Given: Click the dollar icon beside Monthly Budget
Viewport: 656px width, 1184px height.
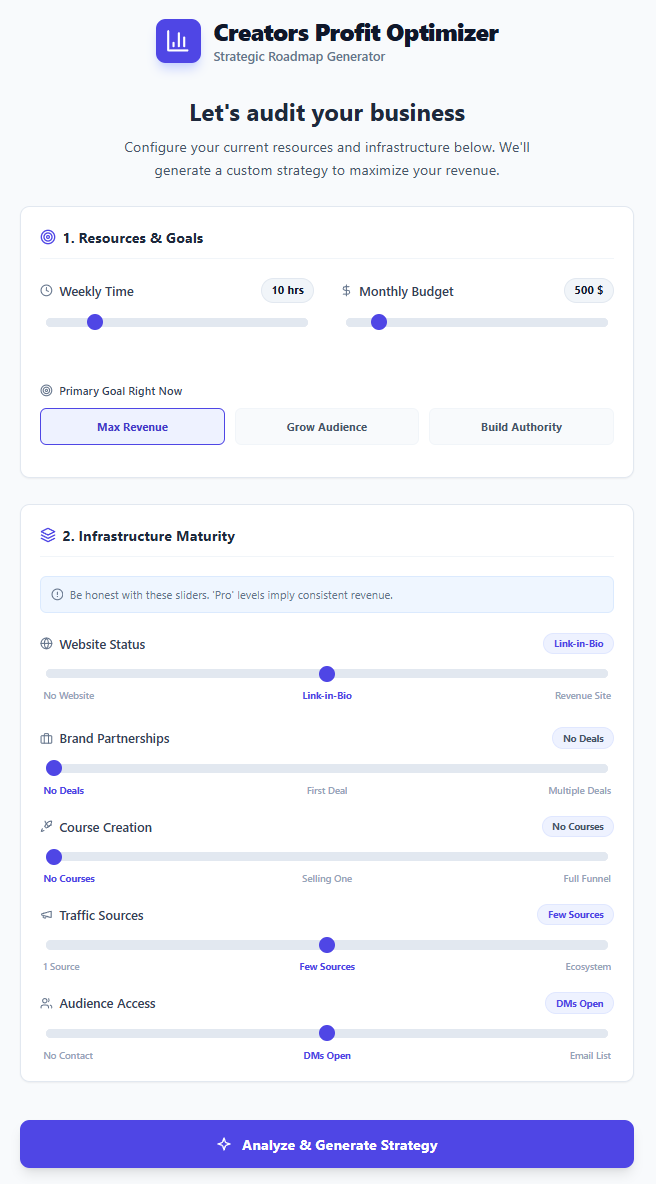Looking at the screenshot, I should point(347,290).
